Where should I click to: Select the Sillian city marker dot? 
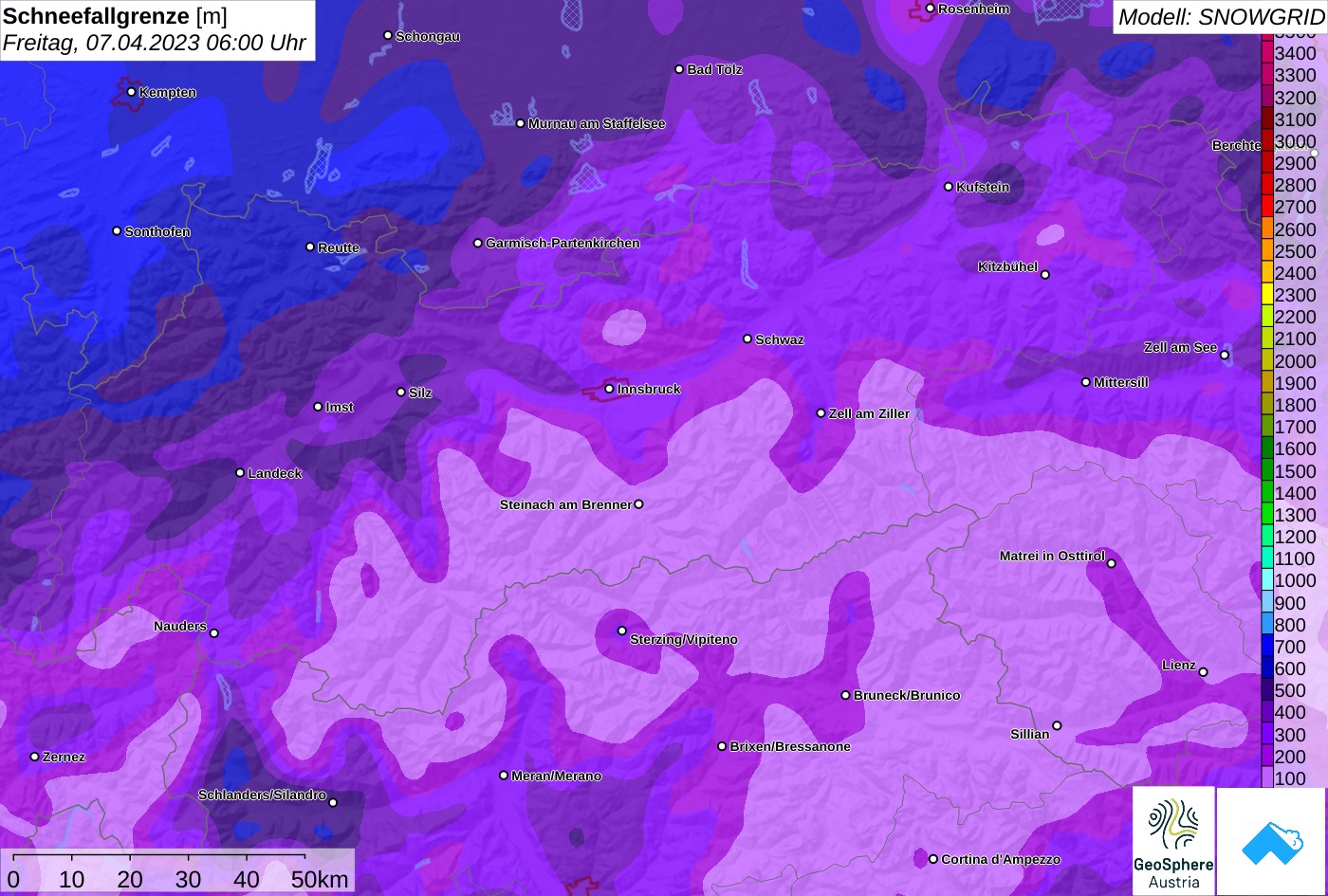[x=1057, y=726]
